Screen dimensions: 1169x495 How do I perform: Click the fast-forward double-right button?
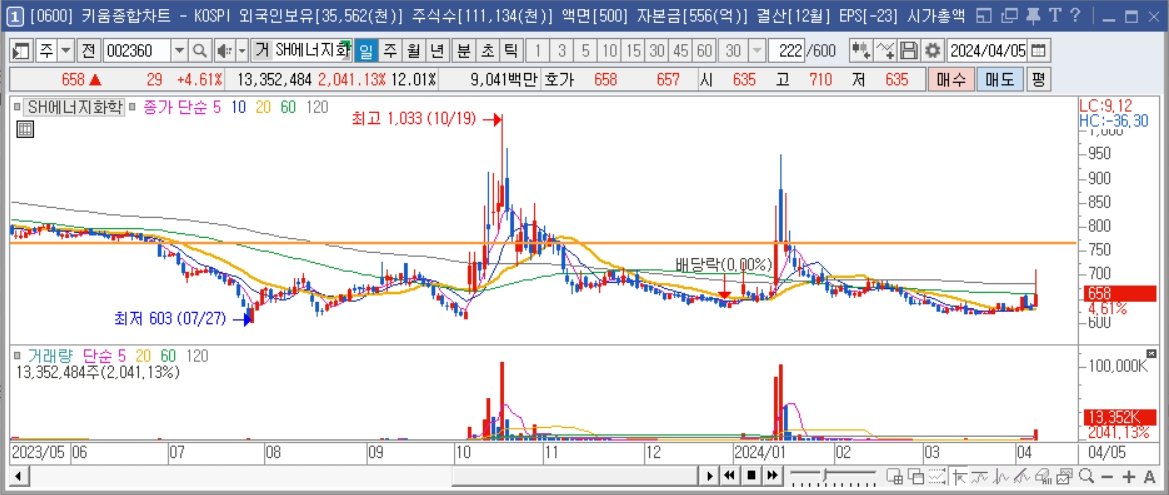[x=772, y=476]
